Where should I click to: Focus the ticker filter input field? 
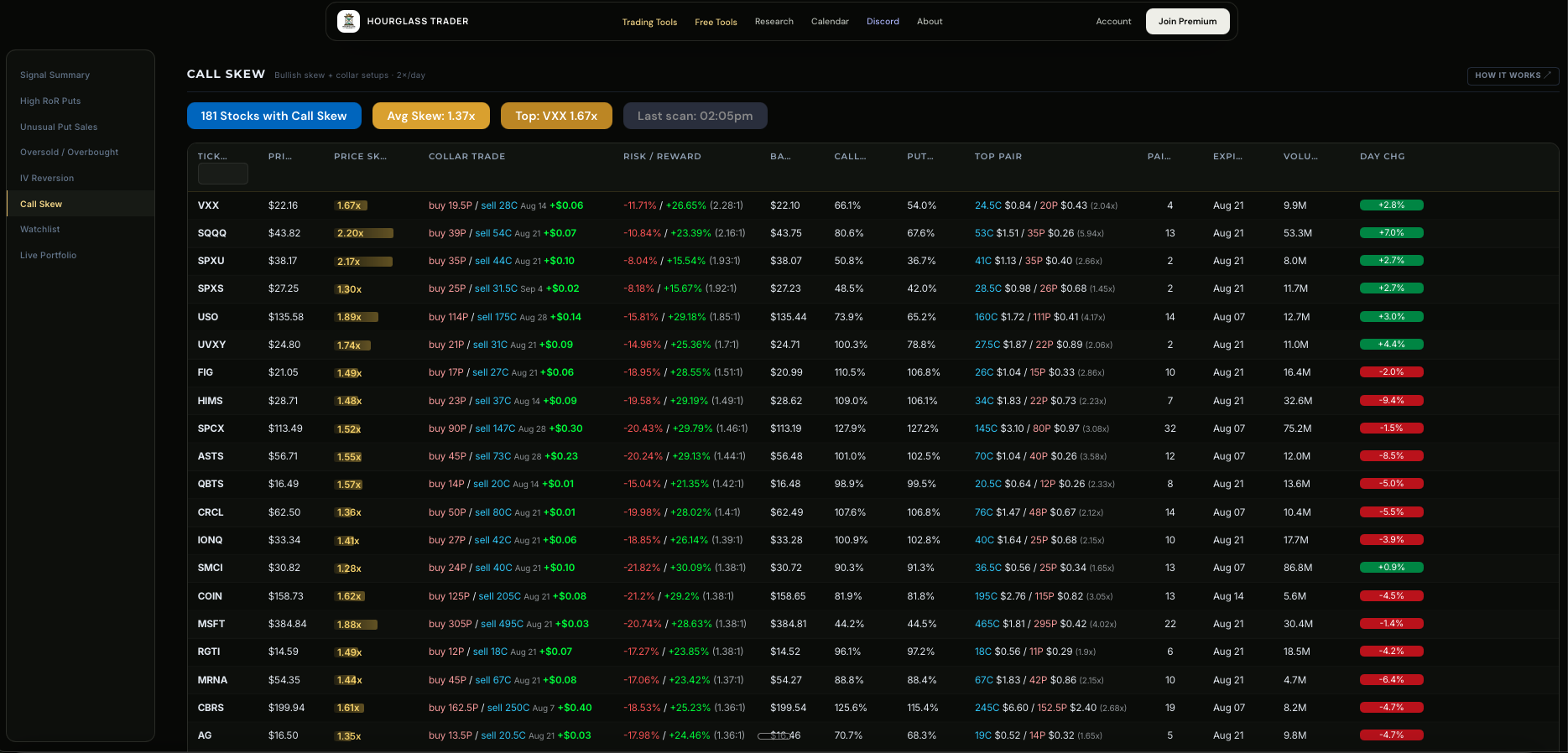[223, 174]
